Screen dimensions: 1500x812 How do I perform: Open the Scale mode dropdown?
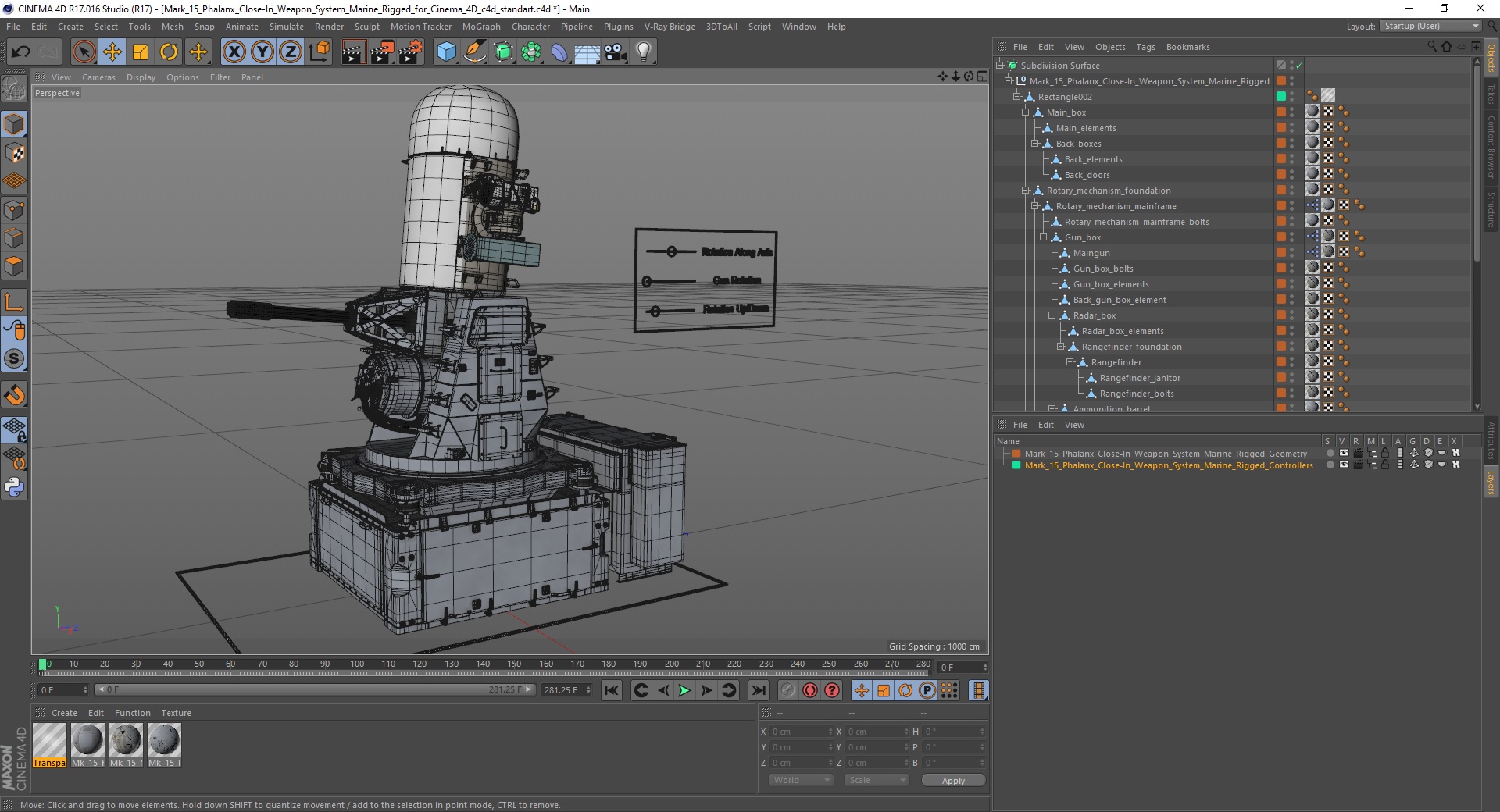coord(876,780)
